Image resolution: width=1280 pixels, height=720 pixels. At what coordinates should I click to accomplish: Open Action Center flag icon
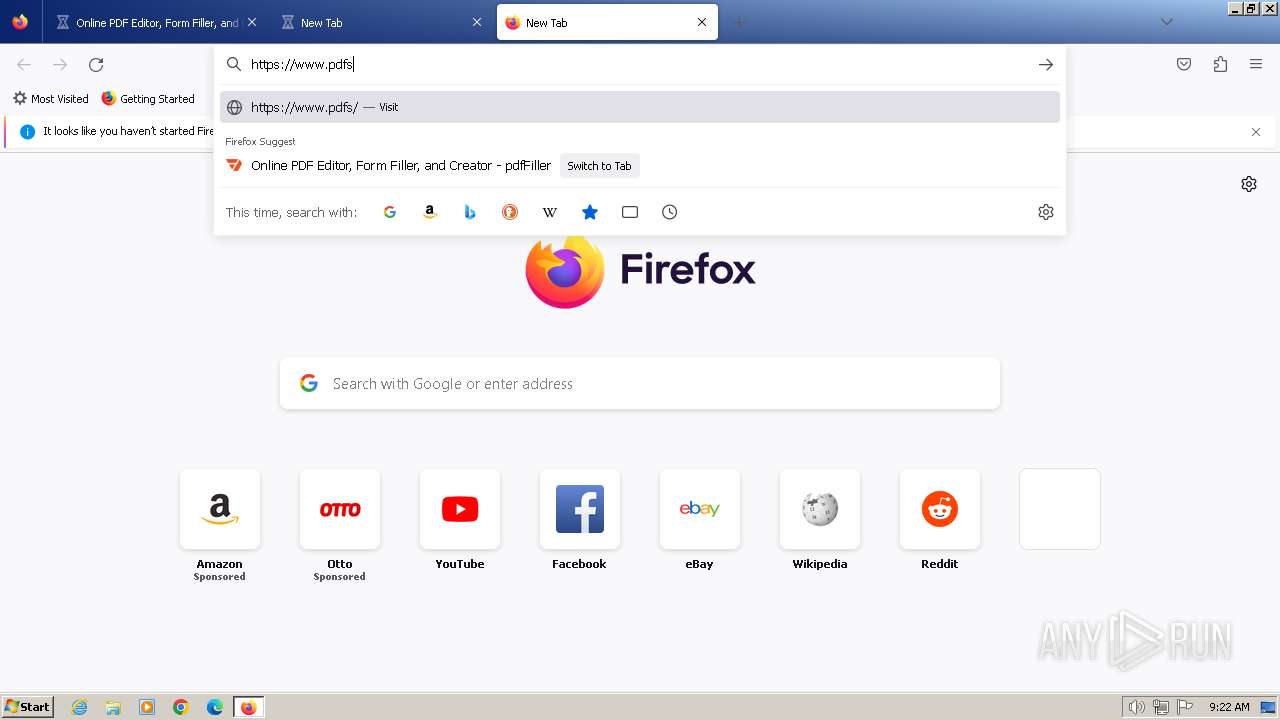point(1185,707)
